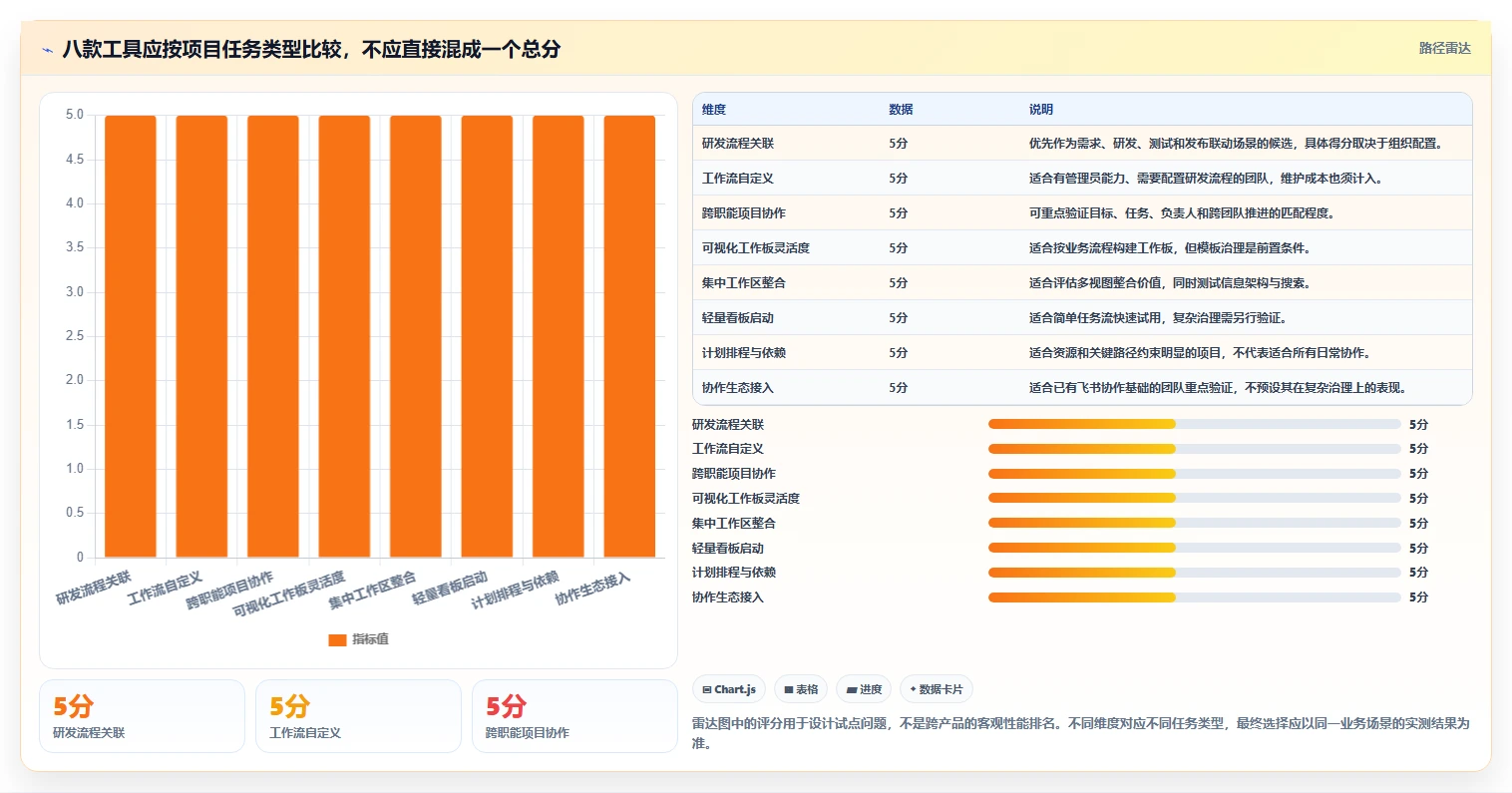Click the 协作生态接入 progress bar
The height and width of the screenshot is (793, 1512).
pyautogui.click(x=1195, y=597)
